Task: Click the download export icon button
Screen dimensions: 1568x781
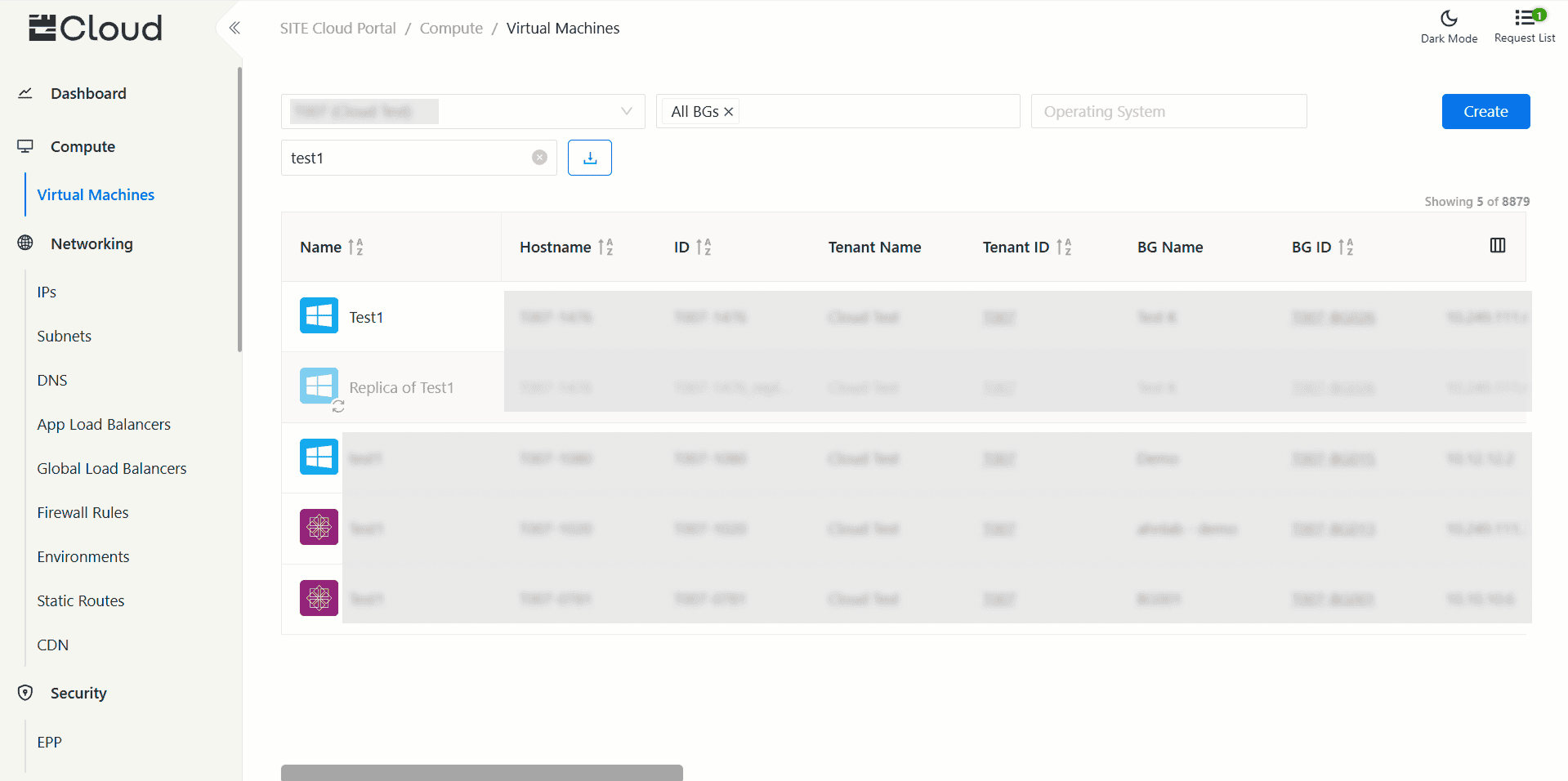Action: [x=589, y=158]
